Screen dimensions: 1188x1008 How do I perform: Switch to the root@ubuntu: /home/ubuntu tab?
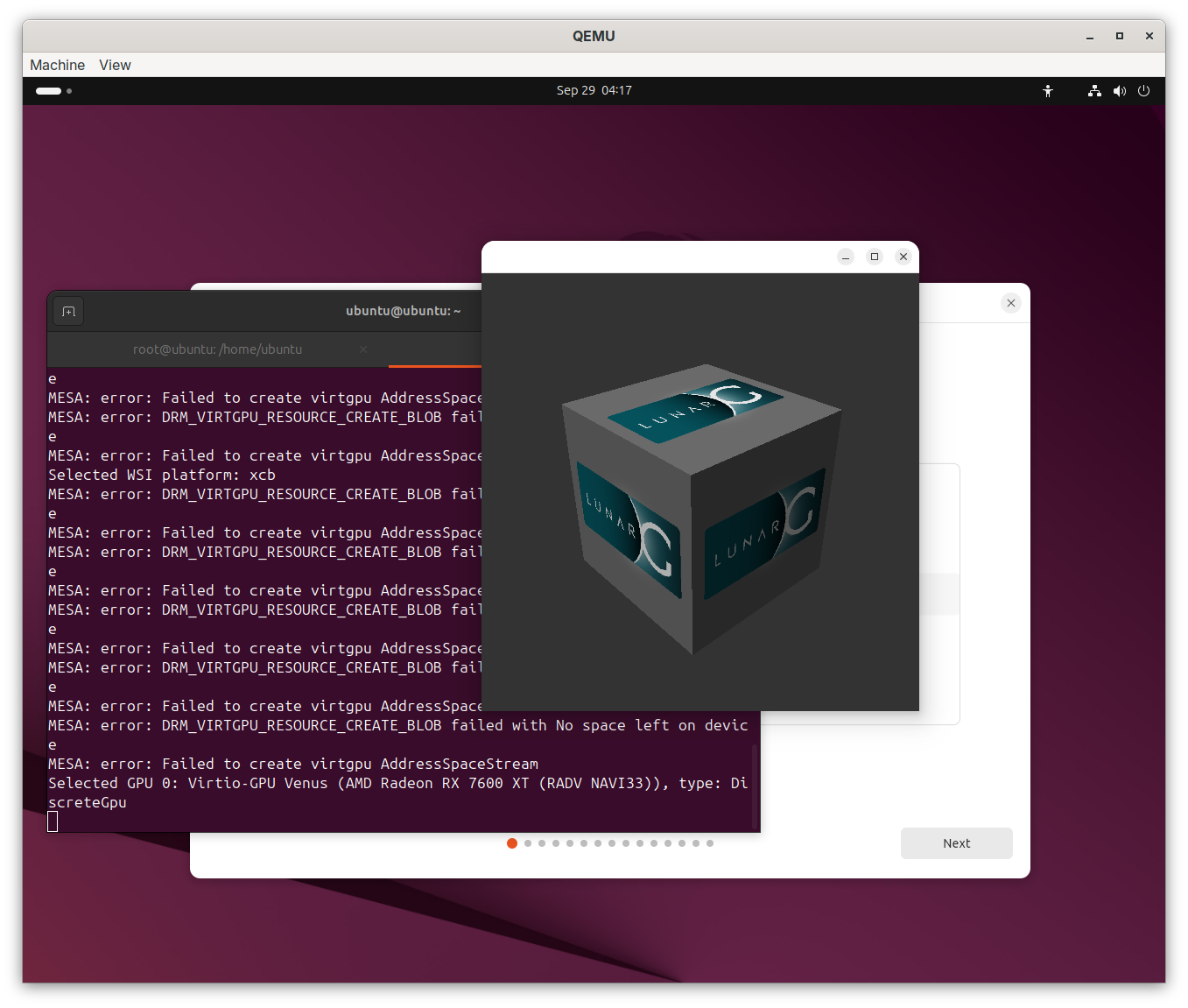(217, 349)
